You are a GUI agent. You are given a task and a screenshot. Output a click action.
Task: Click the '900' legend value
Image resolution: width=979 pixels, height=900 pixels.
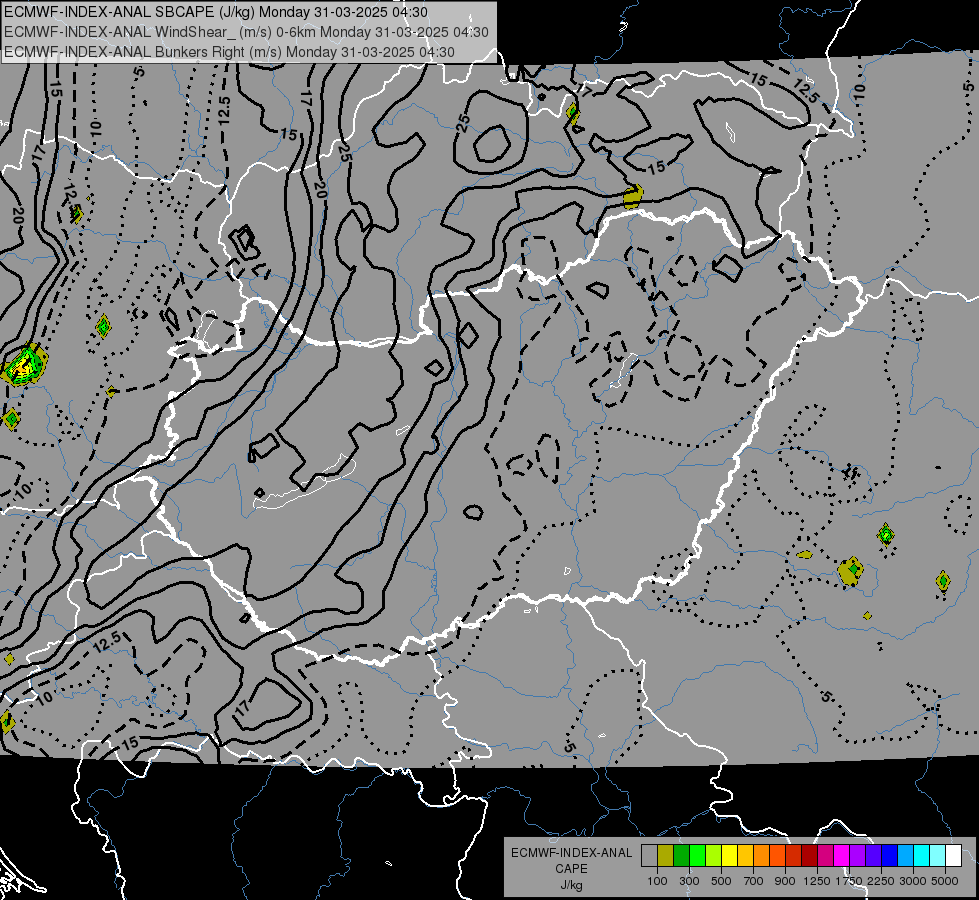point(785,881)
